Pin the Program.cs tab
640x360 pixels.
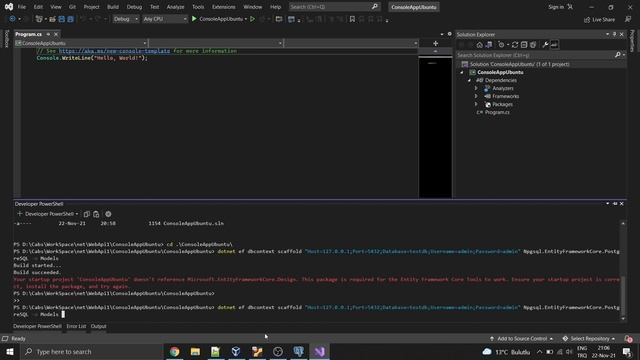click(x=48, y=34)
